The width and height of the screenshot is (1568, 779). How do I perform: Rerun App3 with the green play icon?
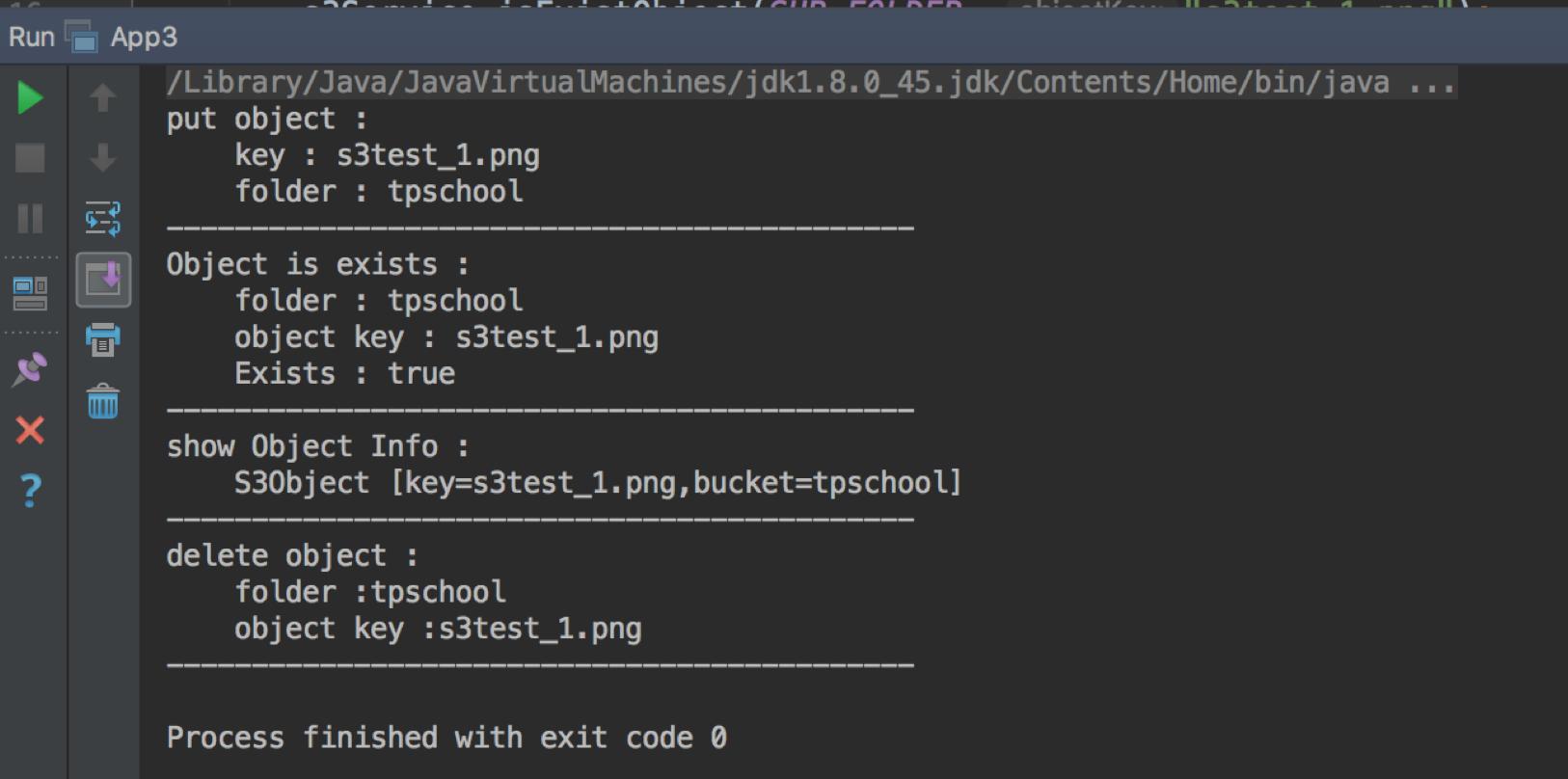(31, 97)
